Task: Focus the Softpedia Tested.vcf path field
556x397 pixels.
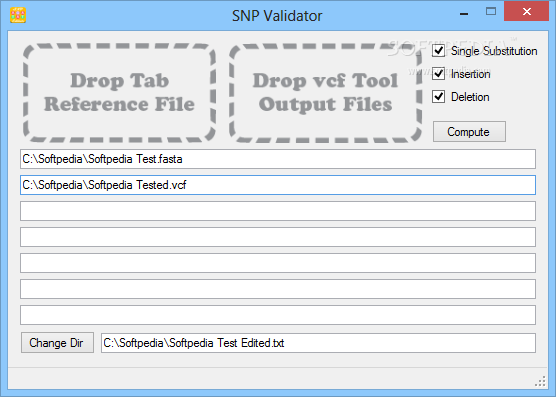Action: point(278,185)
